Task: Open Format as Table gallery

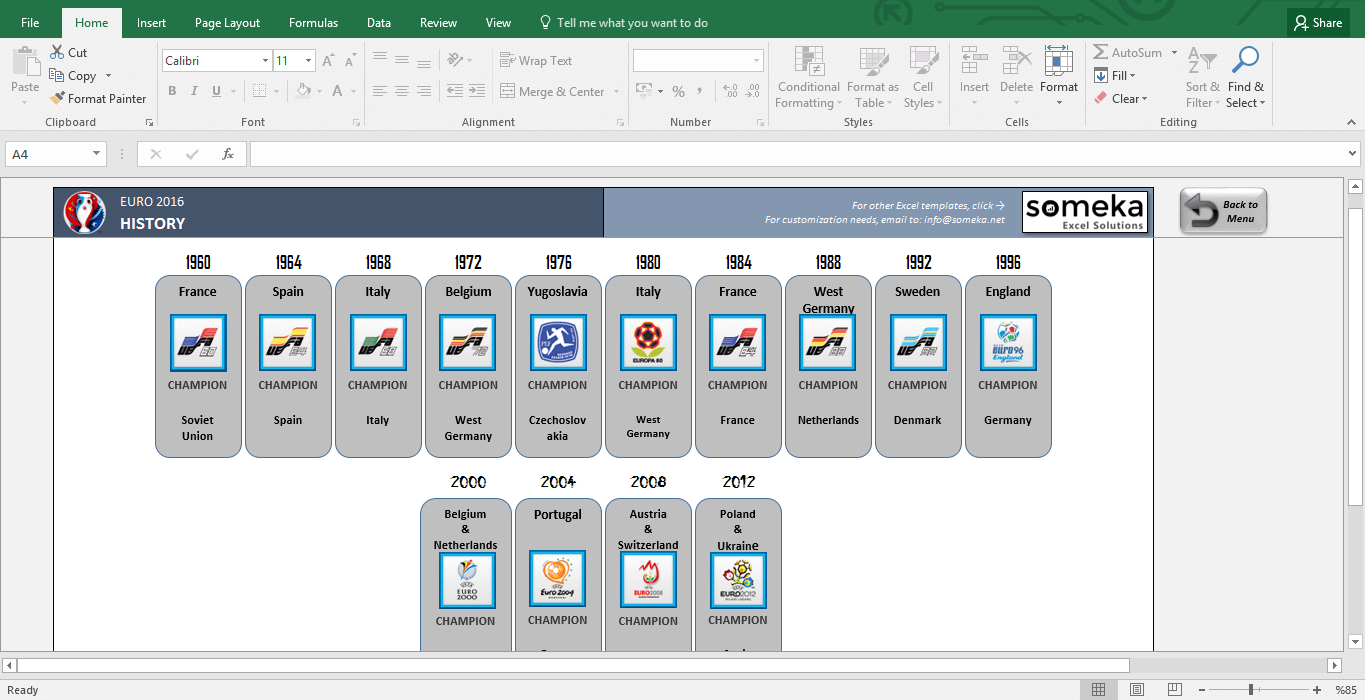Action: (x=873, y=77)
